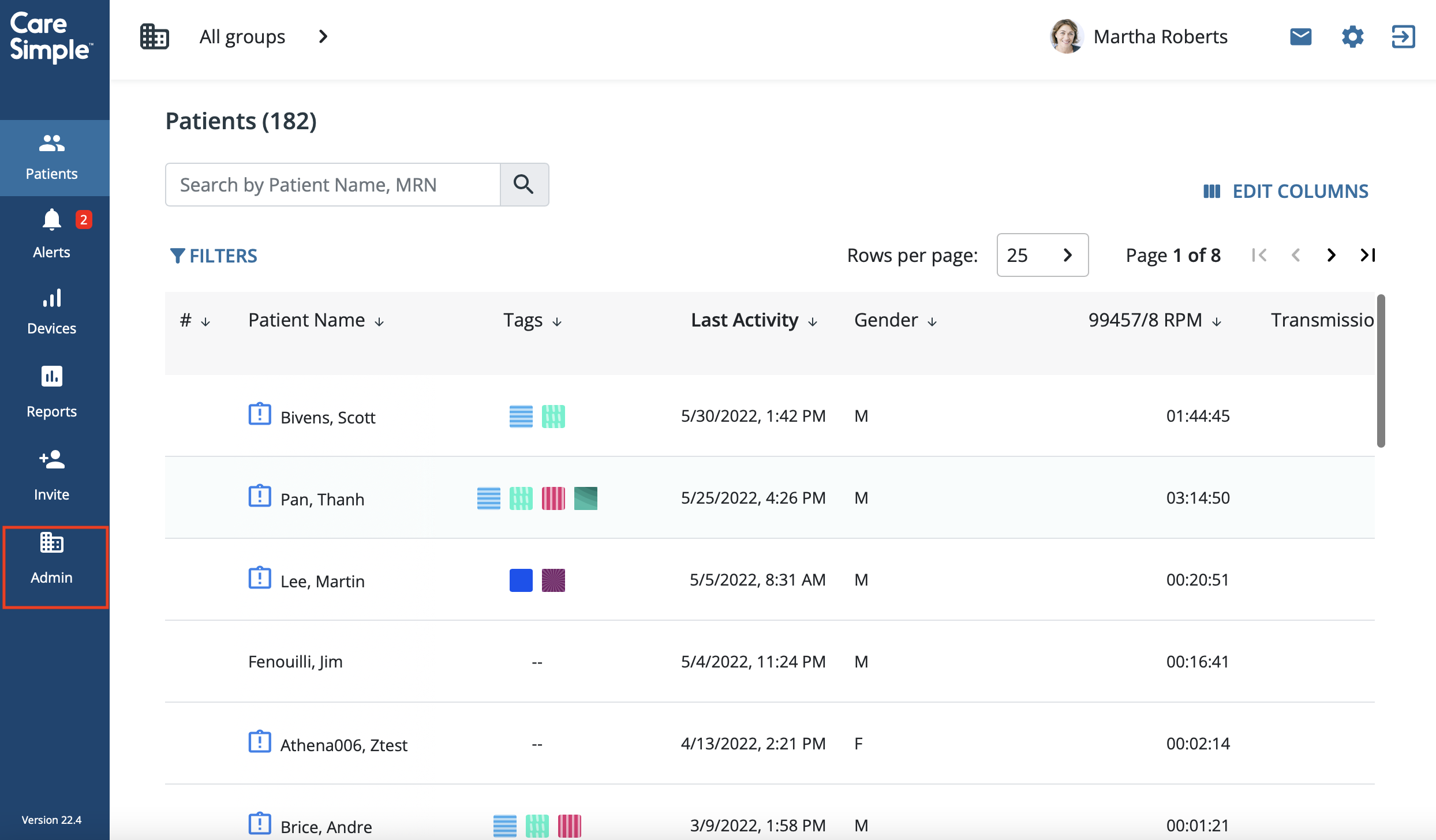Image resolution: width=1436 pixels, height=840 pixels.
Task: Open the Admin section
Action: point(52,558)
